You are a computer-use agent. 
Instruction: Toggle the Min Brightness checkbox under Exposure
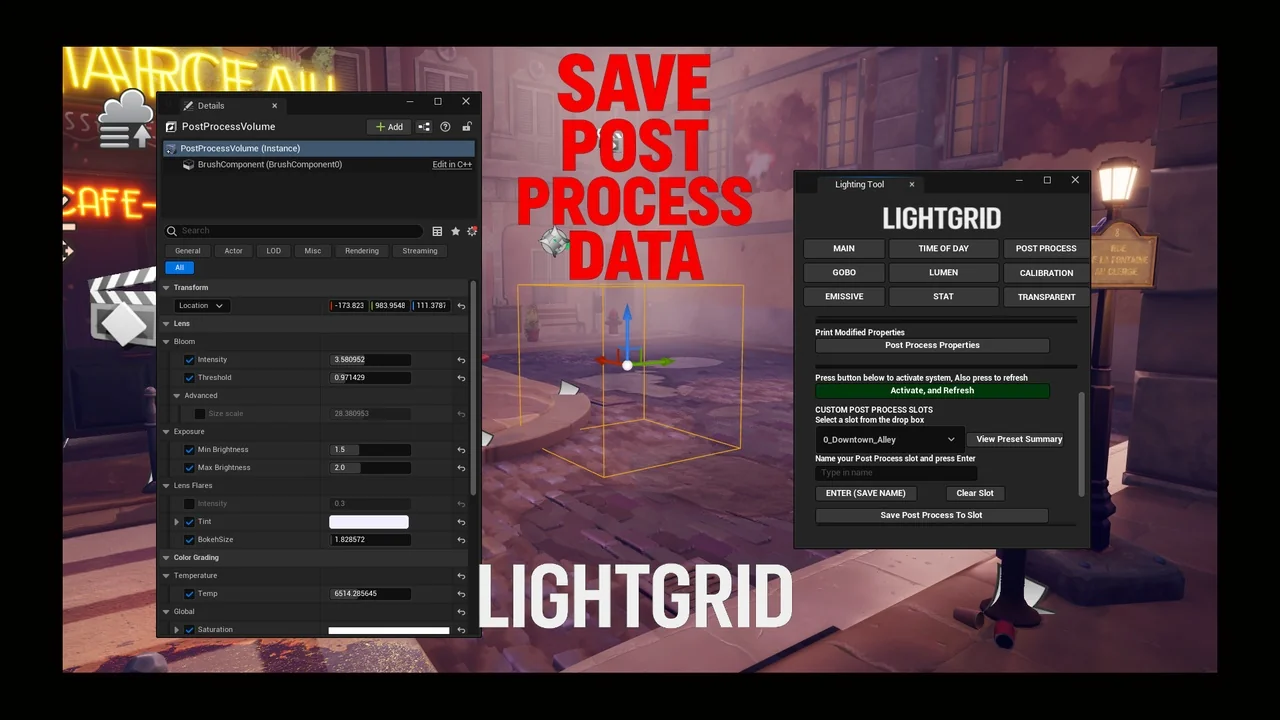point(189,449)
